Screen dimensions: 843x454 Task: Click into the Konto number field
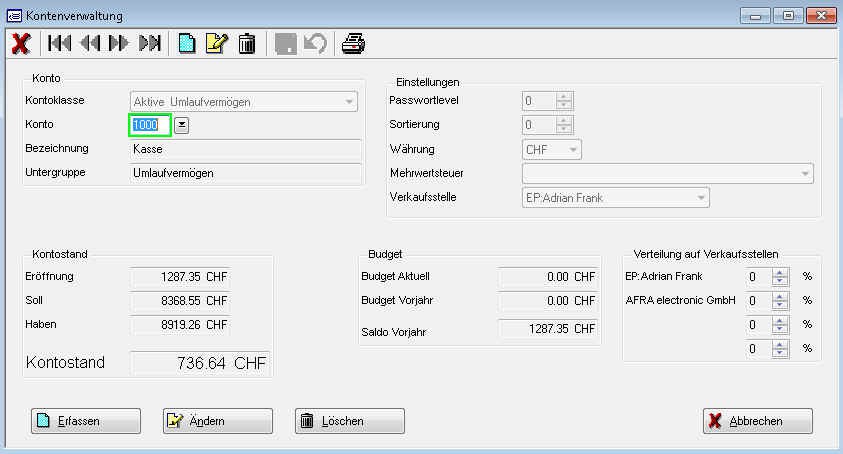pos(150,125)
